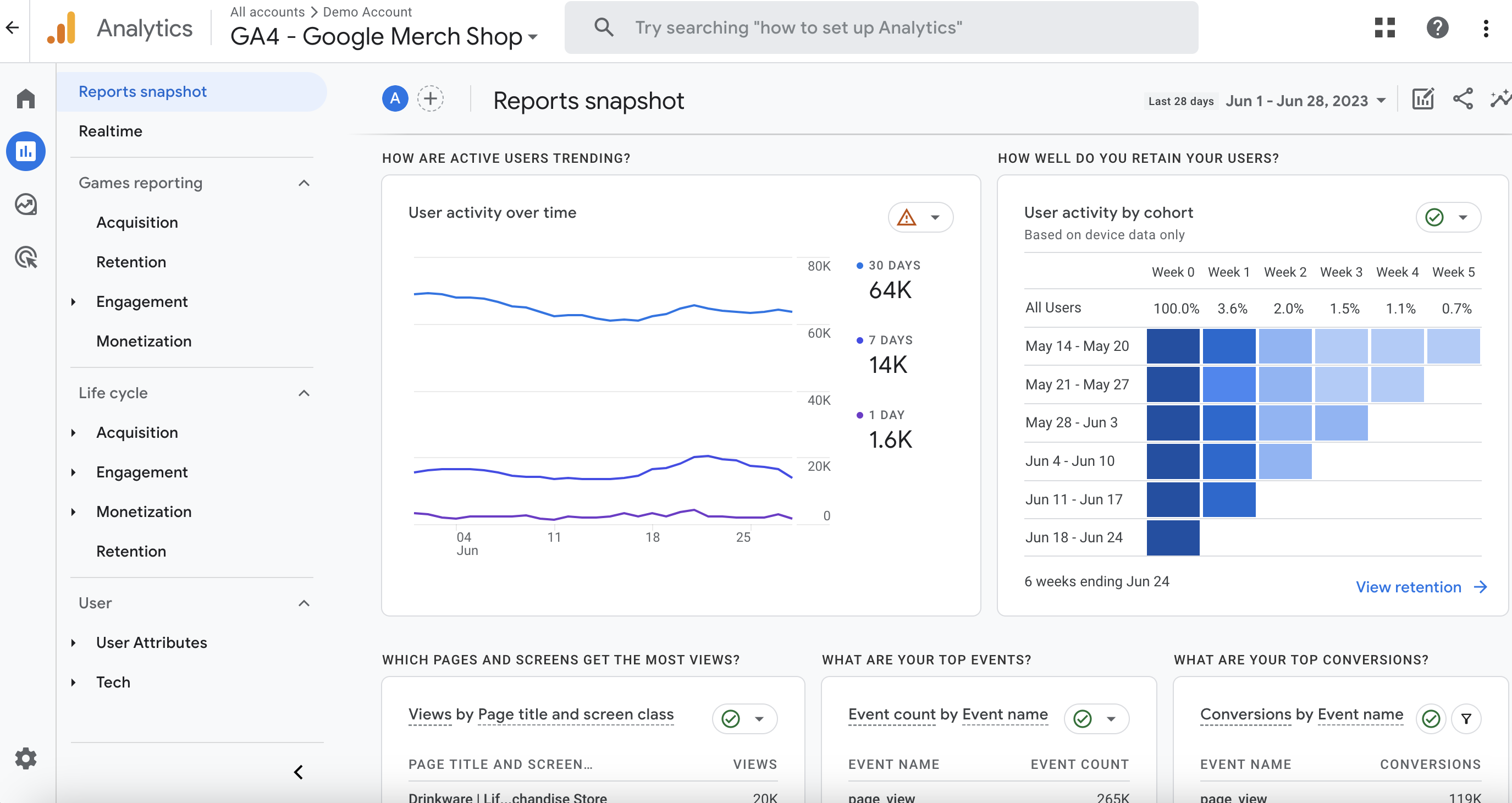Click the warning triangle on User activity card
The image size is (1512, 803).
point(907,217)
